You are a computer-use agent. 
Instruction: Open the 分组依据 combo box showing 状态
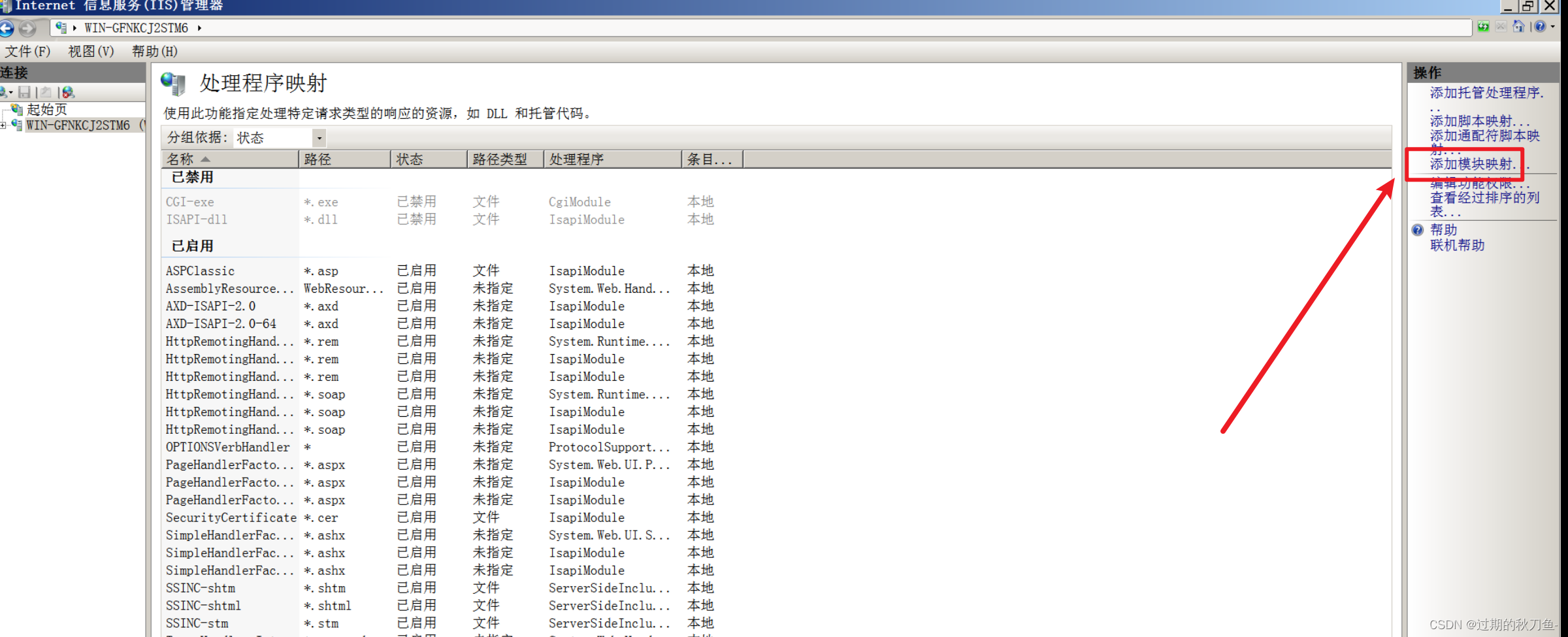click(x=280, y=138)
